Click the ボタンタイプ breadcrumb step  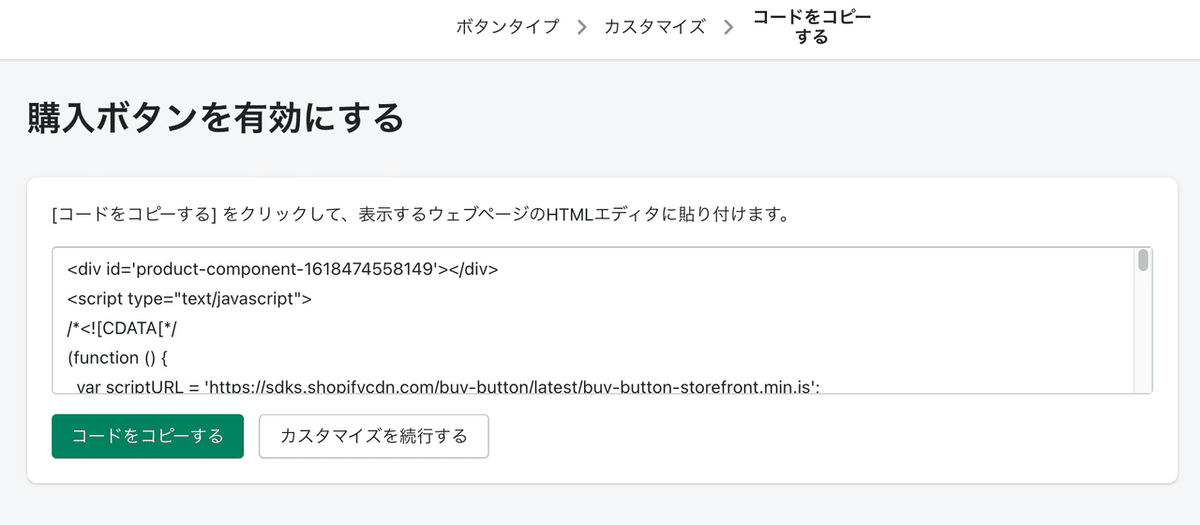tap(507, 27)
